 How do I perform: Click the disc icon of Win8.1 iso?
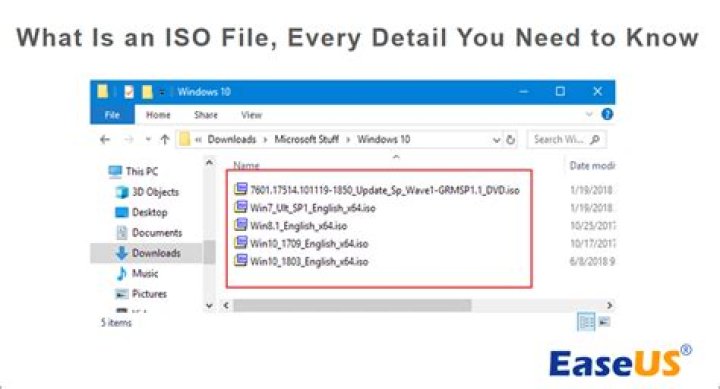click(x=241, y=225)
